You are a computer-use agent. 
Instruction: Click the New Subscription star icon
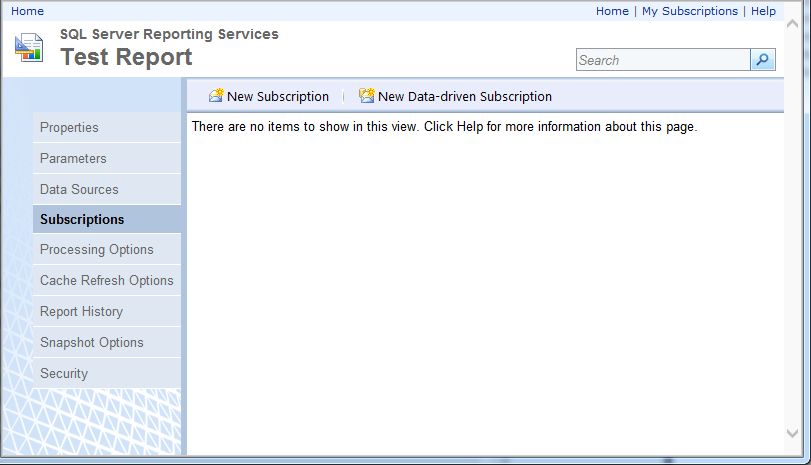pos(215,96)
